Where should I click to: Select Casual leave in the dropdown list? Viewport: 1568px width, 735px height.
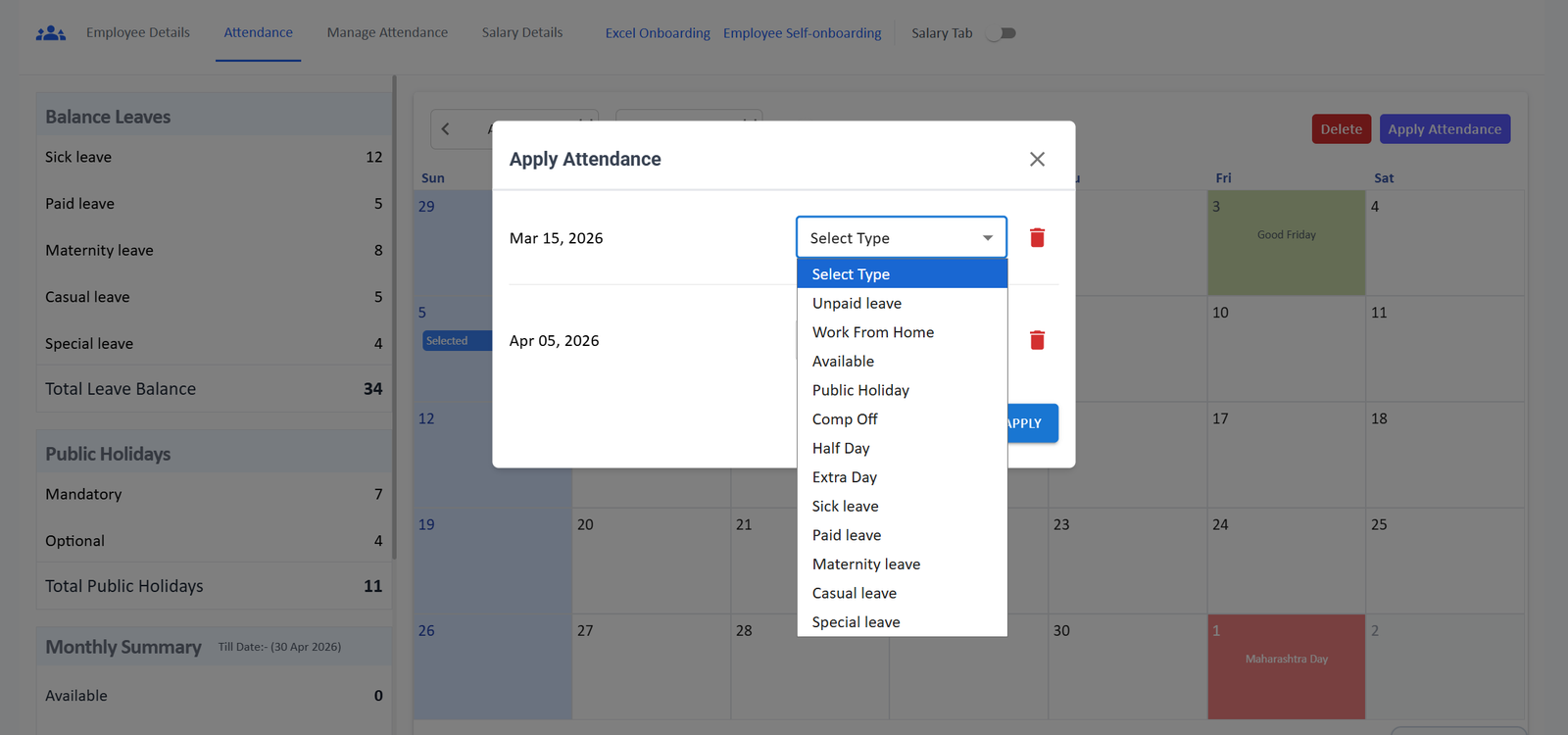coord(903,593)
